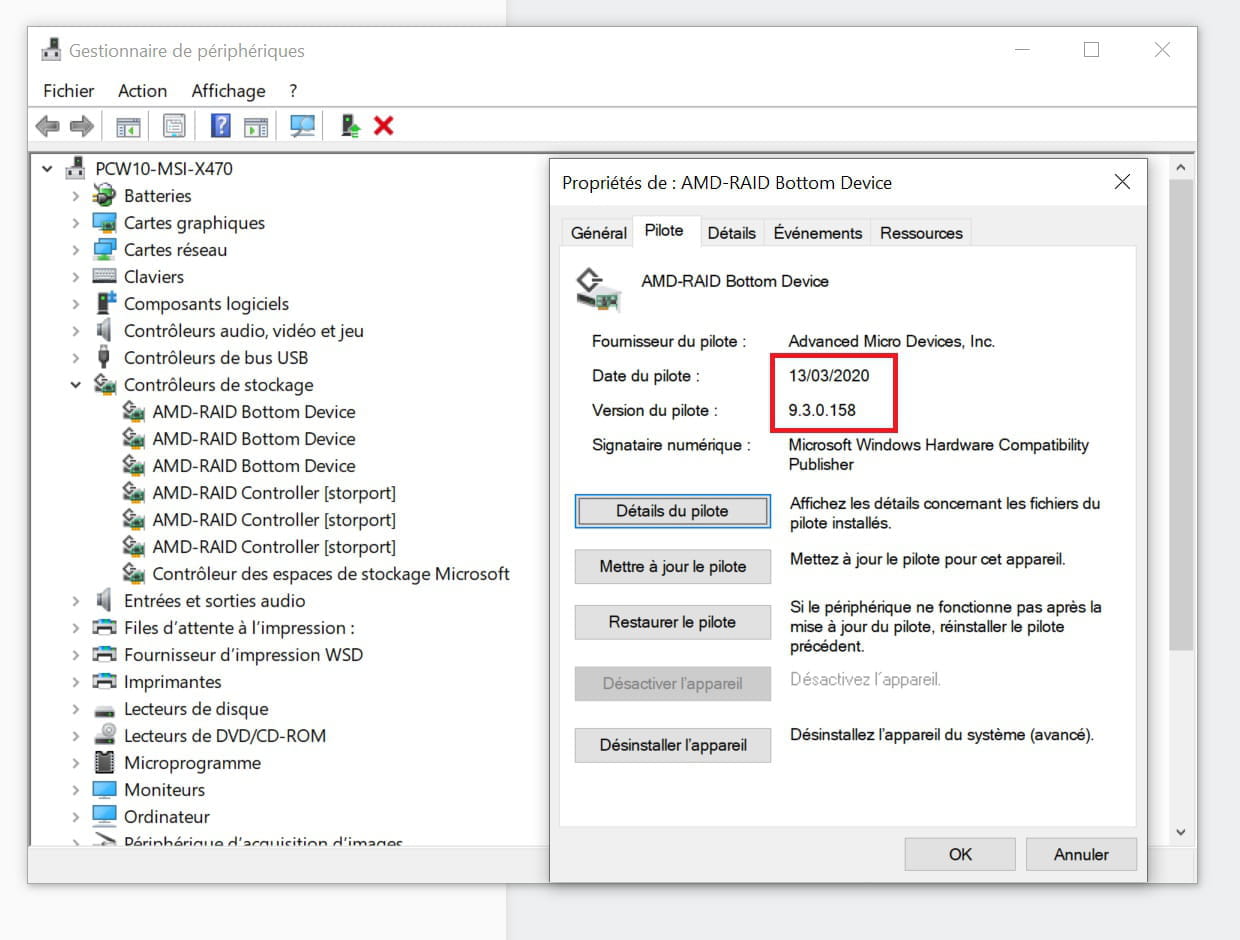Viewport: 1240px width, 940px height.
Task: Click the Annuler button
Action: 1081,854
